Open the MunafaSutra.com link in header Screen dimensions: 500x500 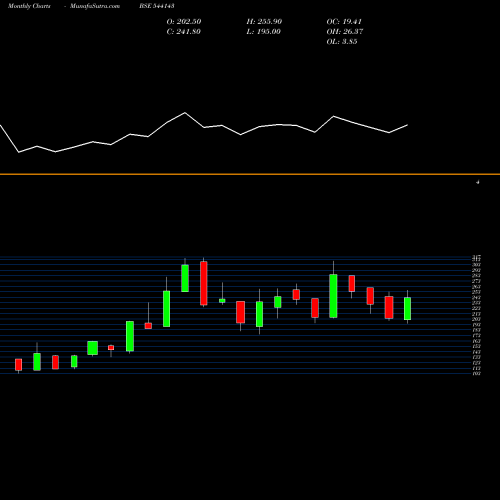pos(95,6)
